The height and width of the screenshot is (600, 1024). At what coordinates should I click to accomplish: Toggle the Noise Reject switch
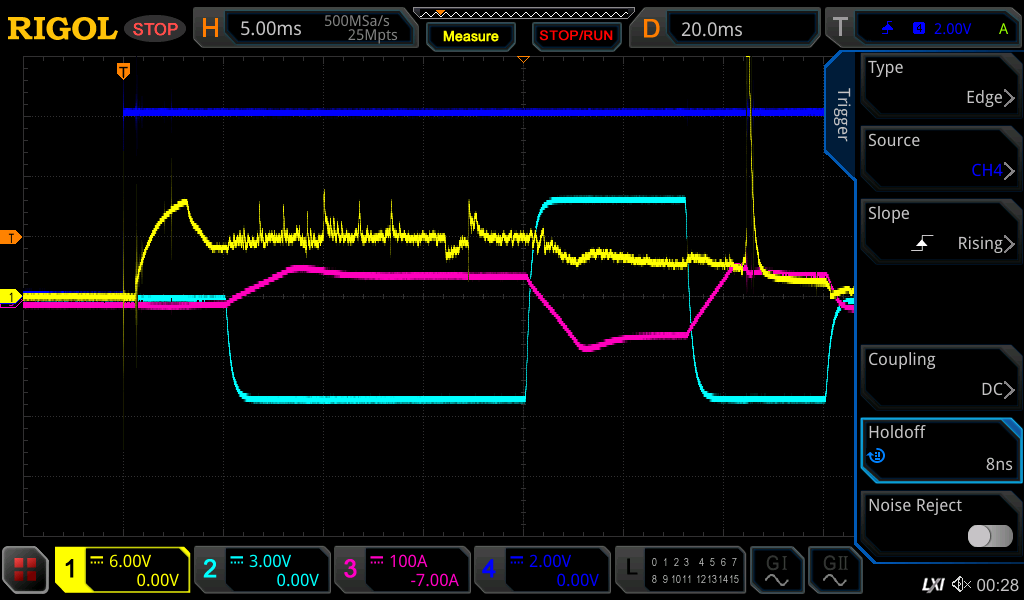[x=989, y=536]
